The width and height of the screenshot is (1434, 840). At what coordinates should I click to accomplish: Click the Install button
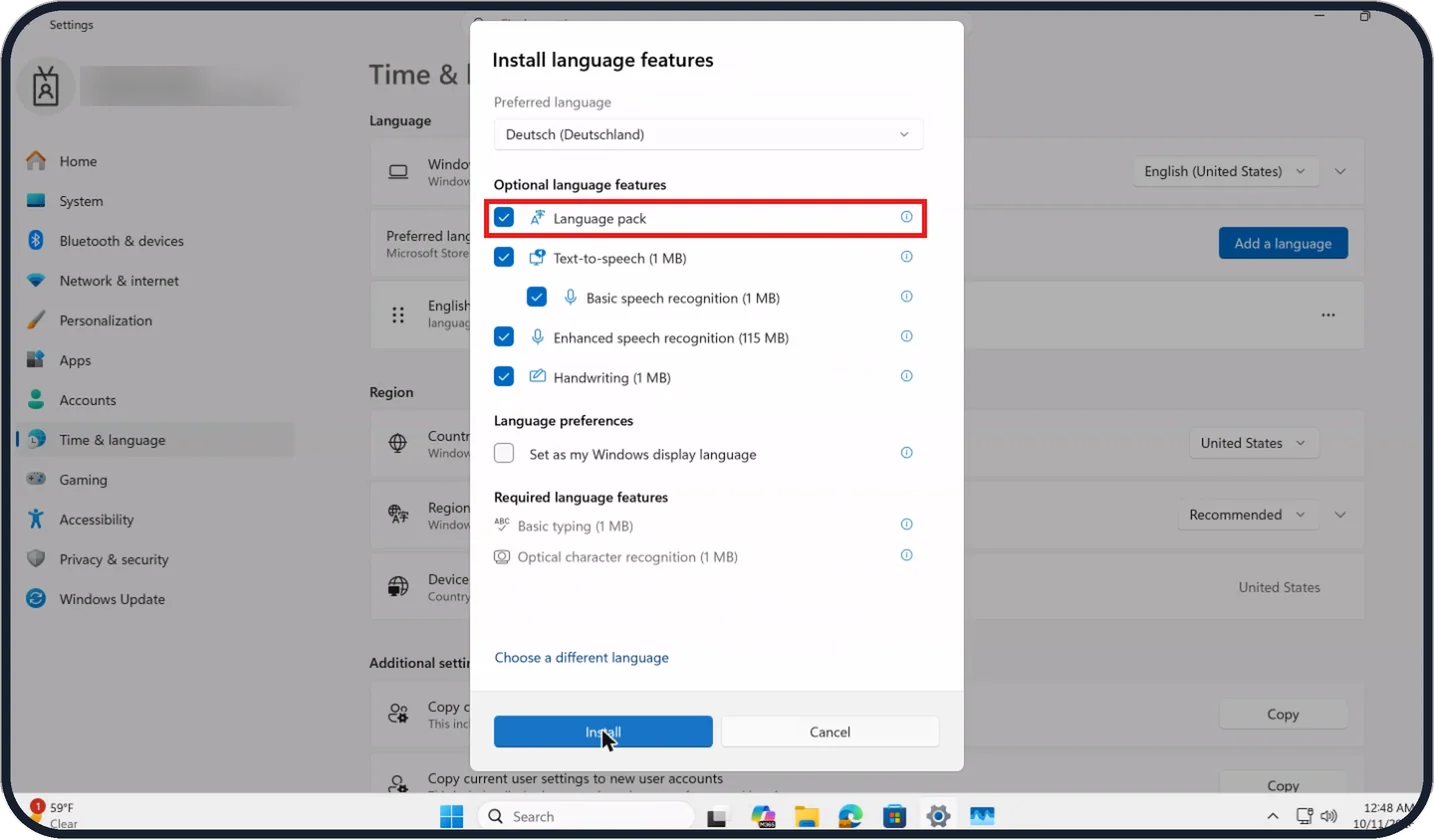[x=603, y=732]
